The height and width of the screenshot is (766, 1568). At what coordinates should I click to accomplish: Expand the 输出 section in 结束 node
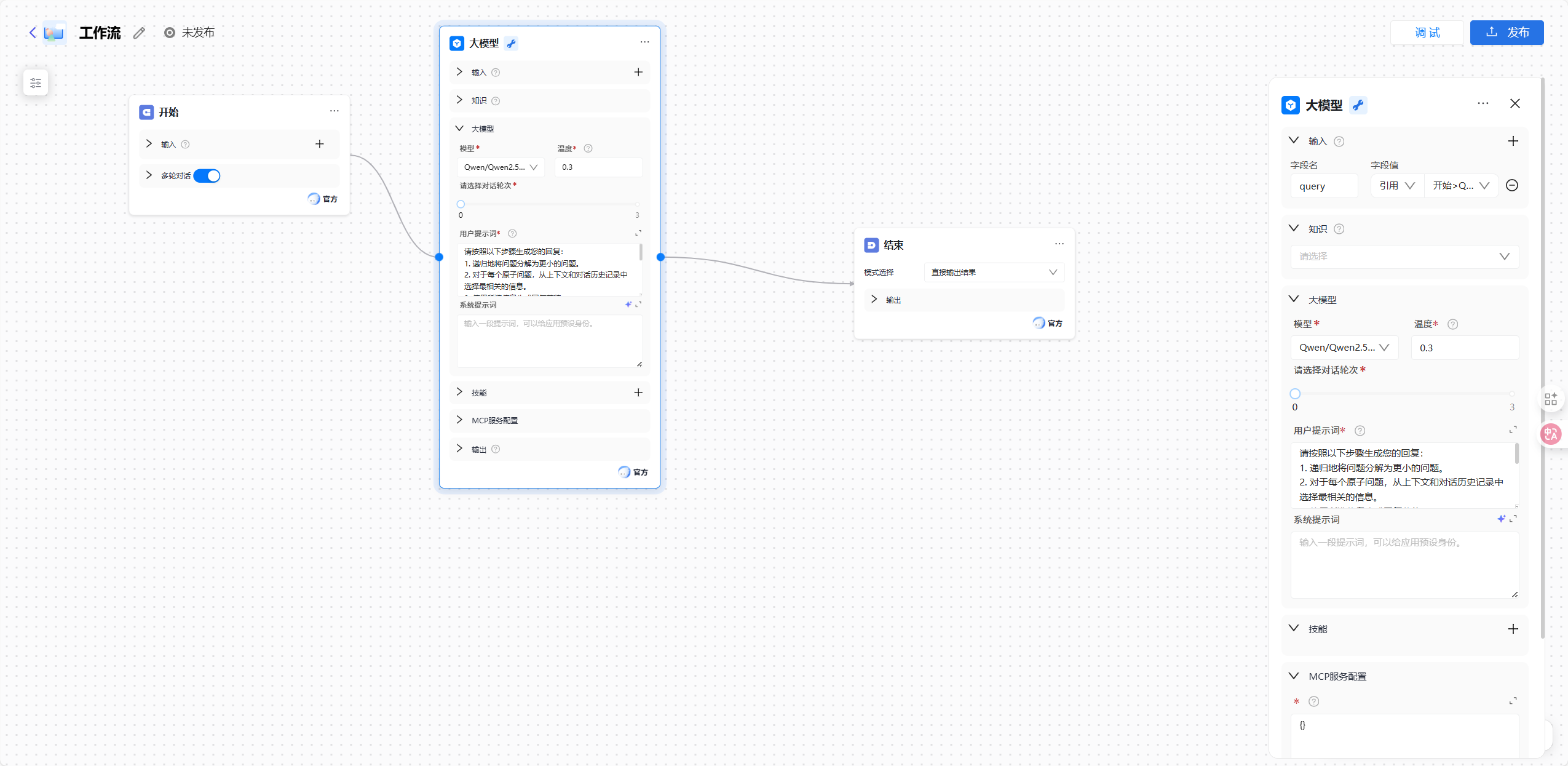[x=874, y=300]
